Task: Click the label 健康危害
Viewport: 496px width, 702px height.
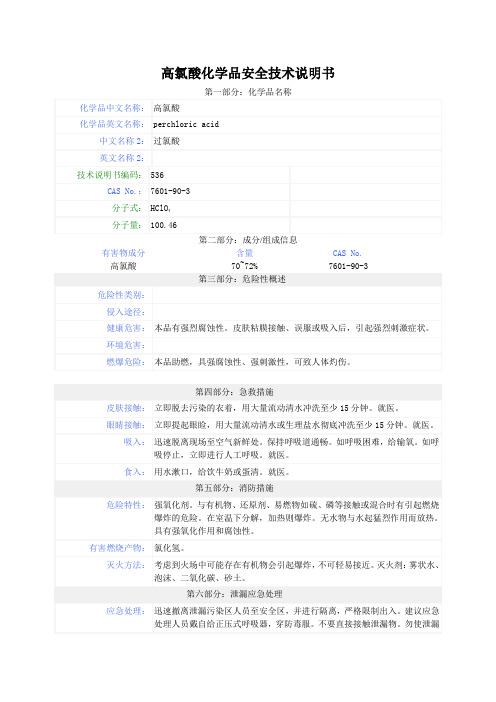Action: coord(126,328)
